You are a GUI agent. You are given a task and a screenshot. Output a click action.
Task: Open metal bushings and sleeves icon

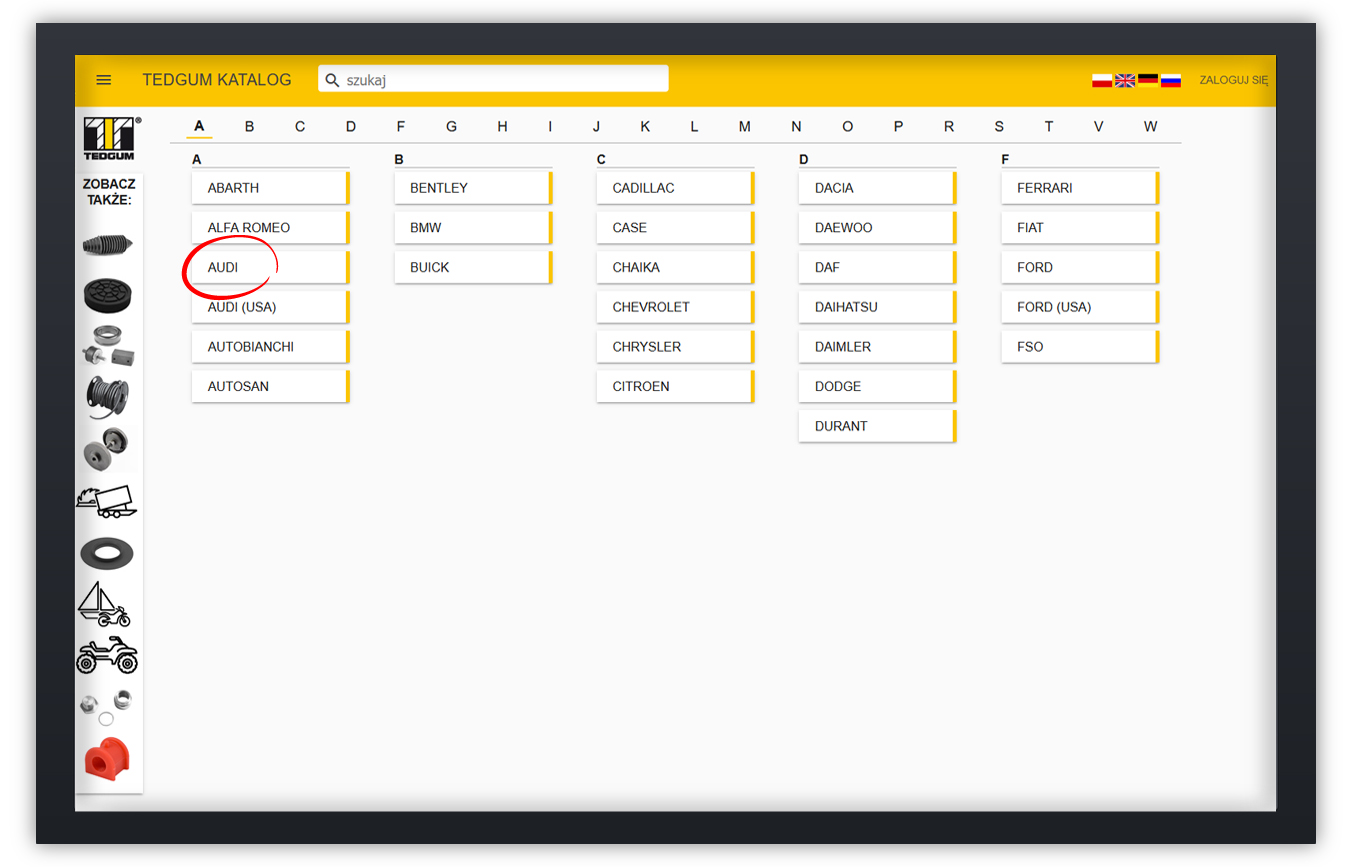(x=106, y=706)
